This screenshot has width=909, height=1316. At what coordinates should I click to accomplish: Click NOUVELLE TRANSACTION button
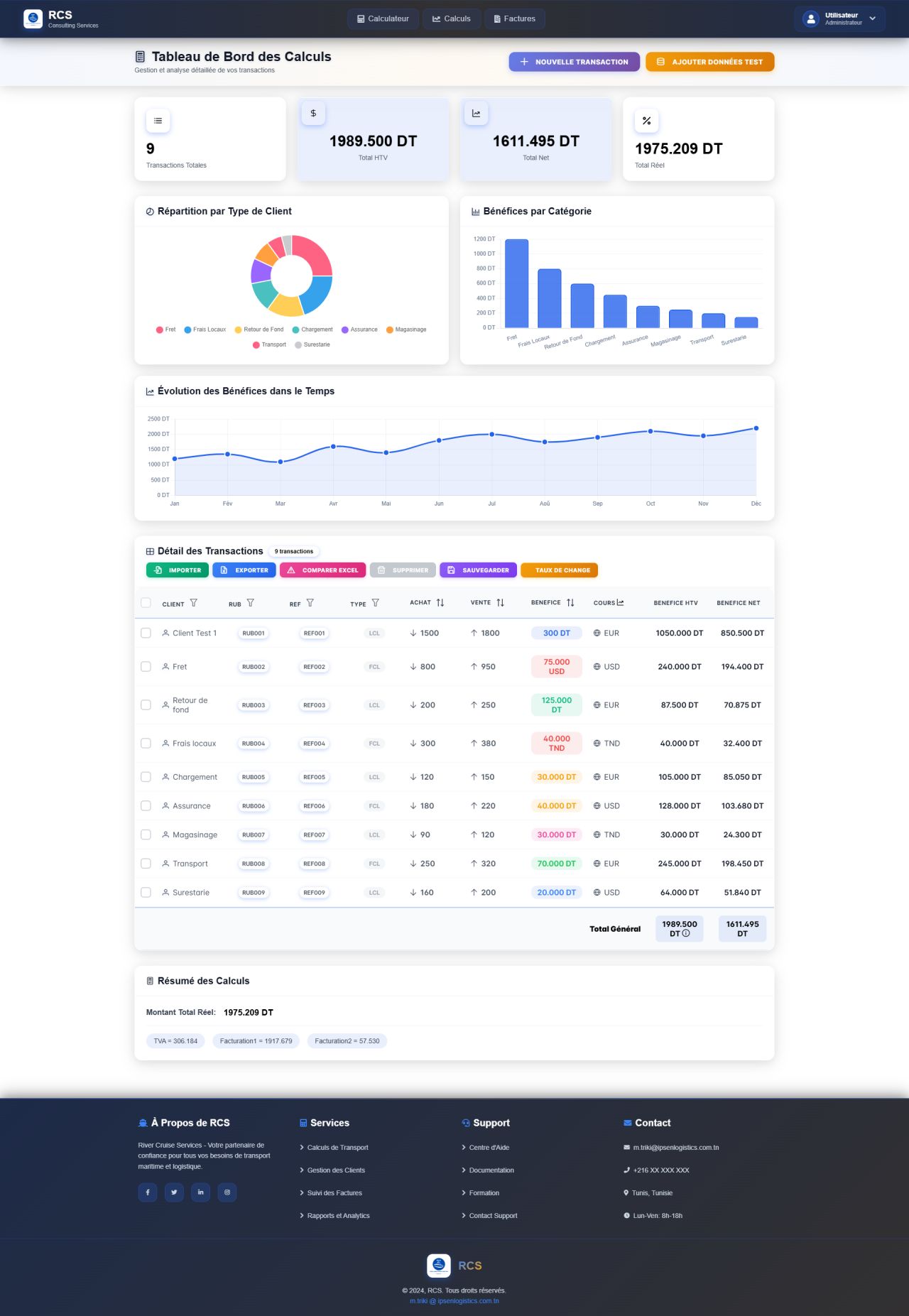point(574,62)
